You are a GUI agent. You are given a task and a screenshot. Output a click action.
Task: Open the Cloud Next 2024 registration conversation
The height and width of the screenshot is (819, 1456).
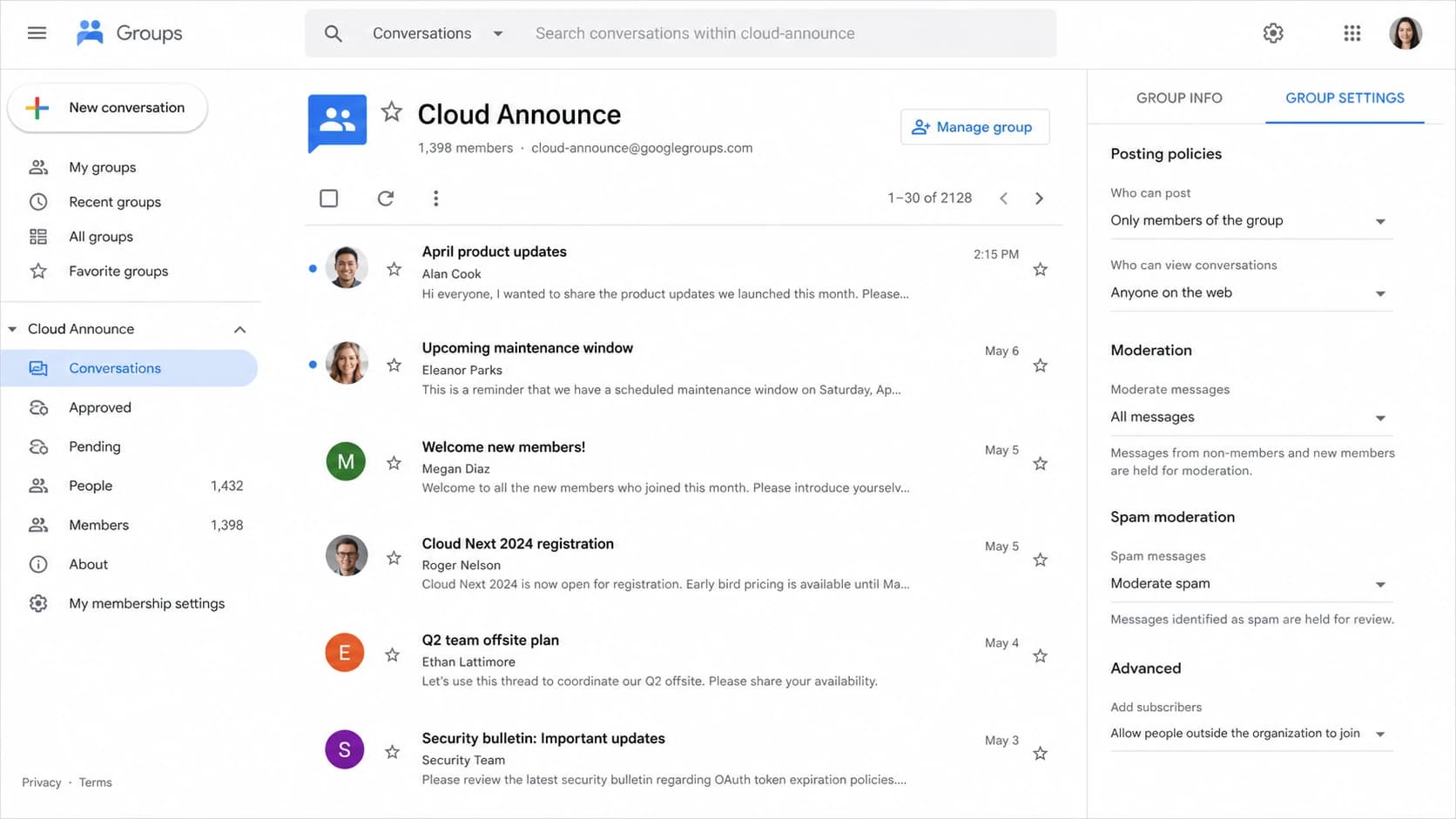click(x=517, y=544)
